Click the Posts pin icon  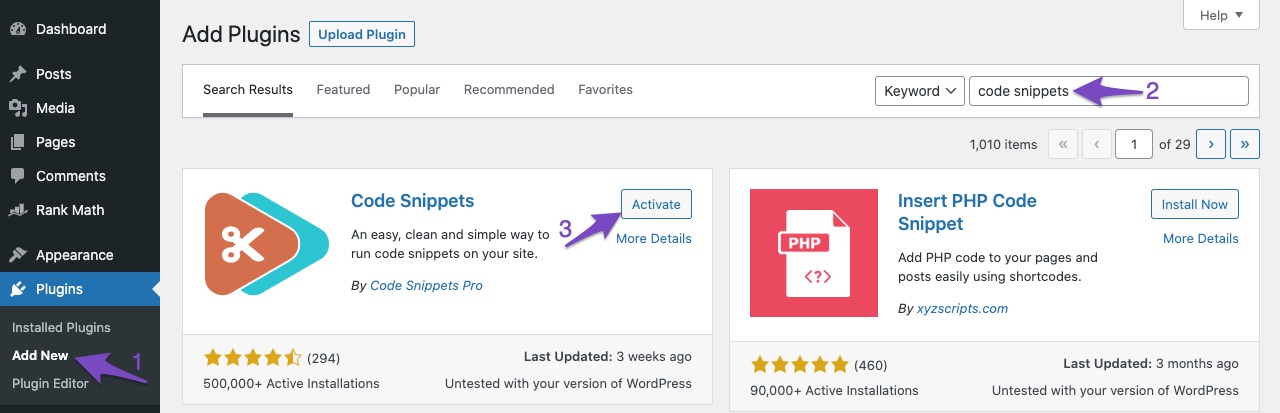pos(18,74)
